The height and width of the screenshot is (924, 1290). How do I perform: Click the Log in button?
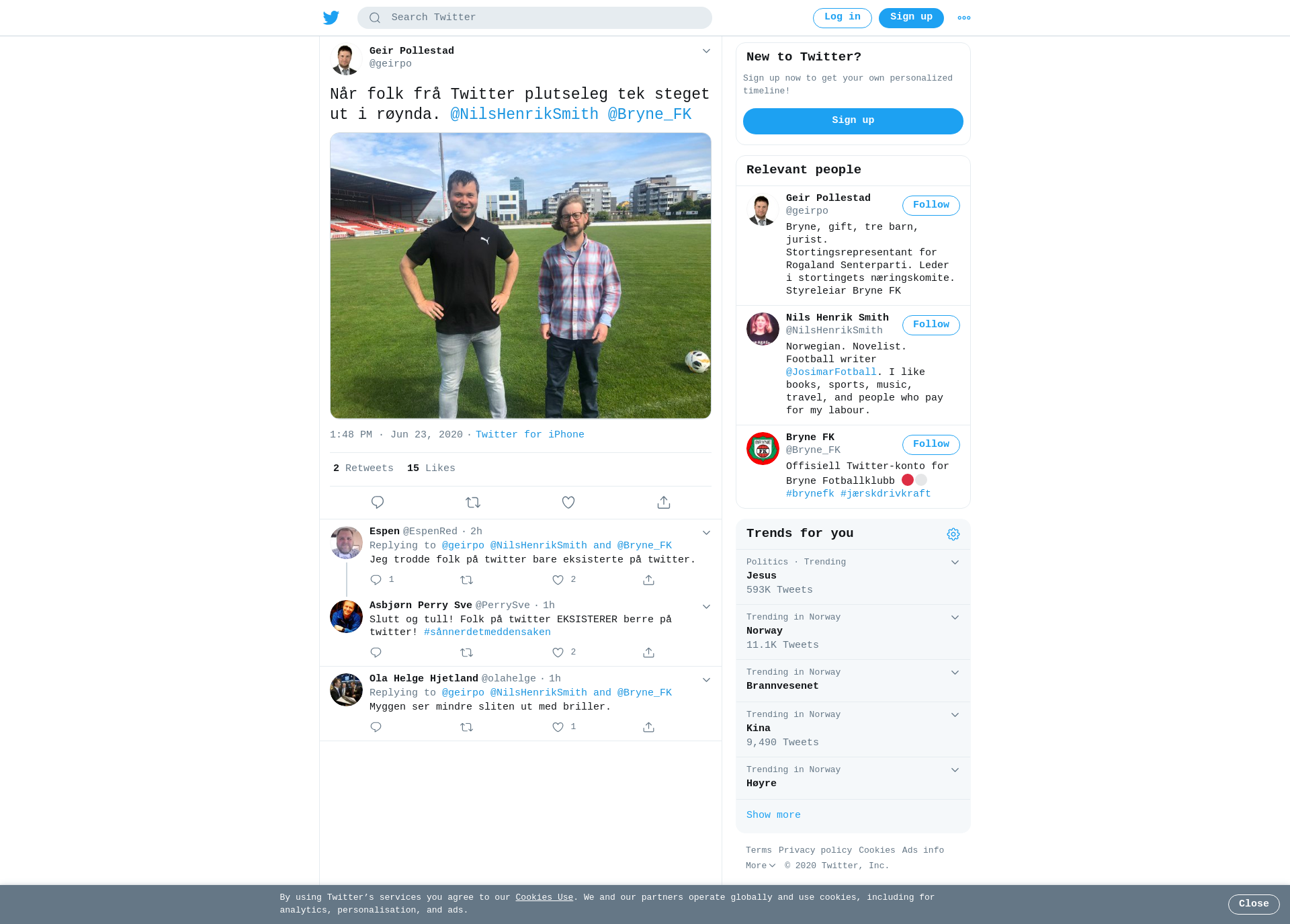[843, 18]
